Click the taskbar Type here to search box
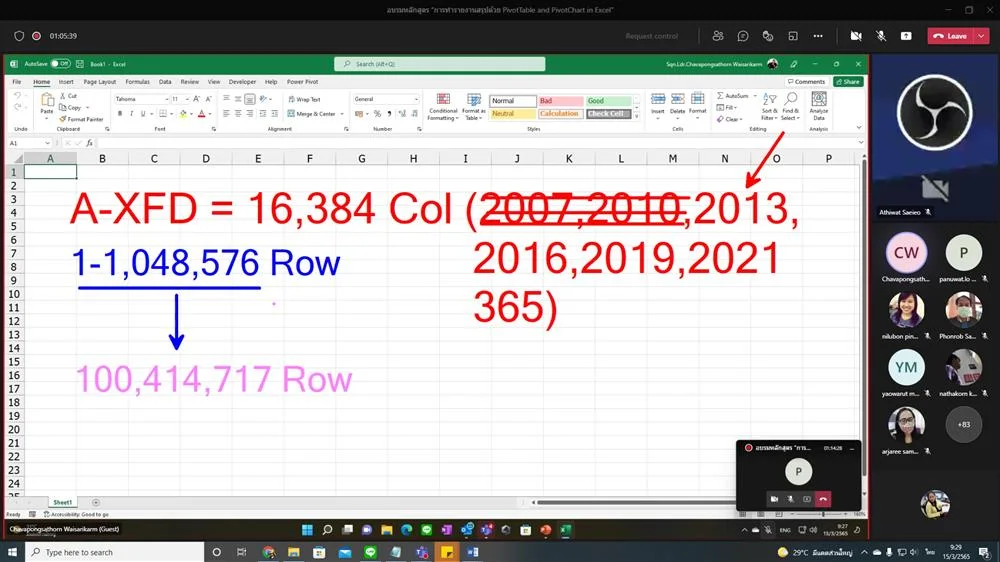This screenshot has width=1000, height=562. (x=115, y=552)
